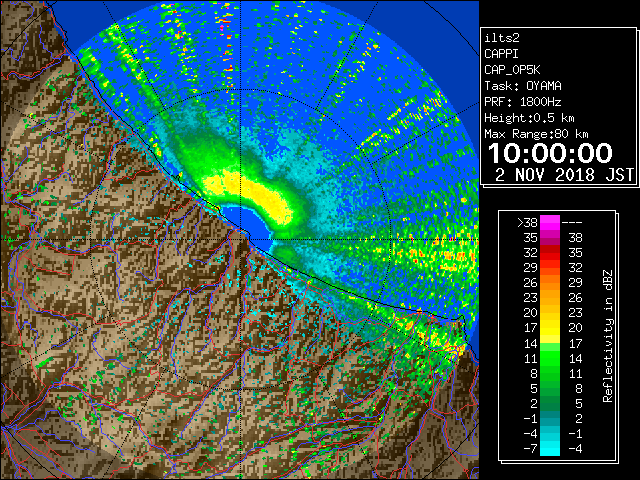Click the '-7' legend label

(530, 448)
